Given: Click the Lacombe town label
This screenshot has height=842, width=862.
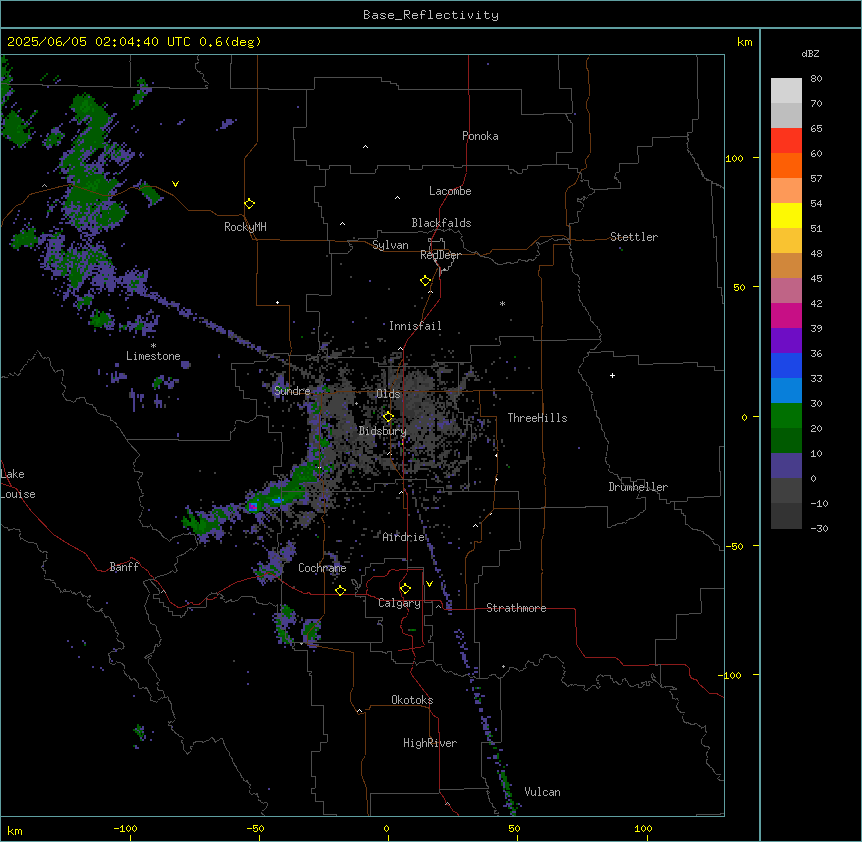Looking at the screenshot, I should (x=450, y=191).
